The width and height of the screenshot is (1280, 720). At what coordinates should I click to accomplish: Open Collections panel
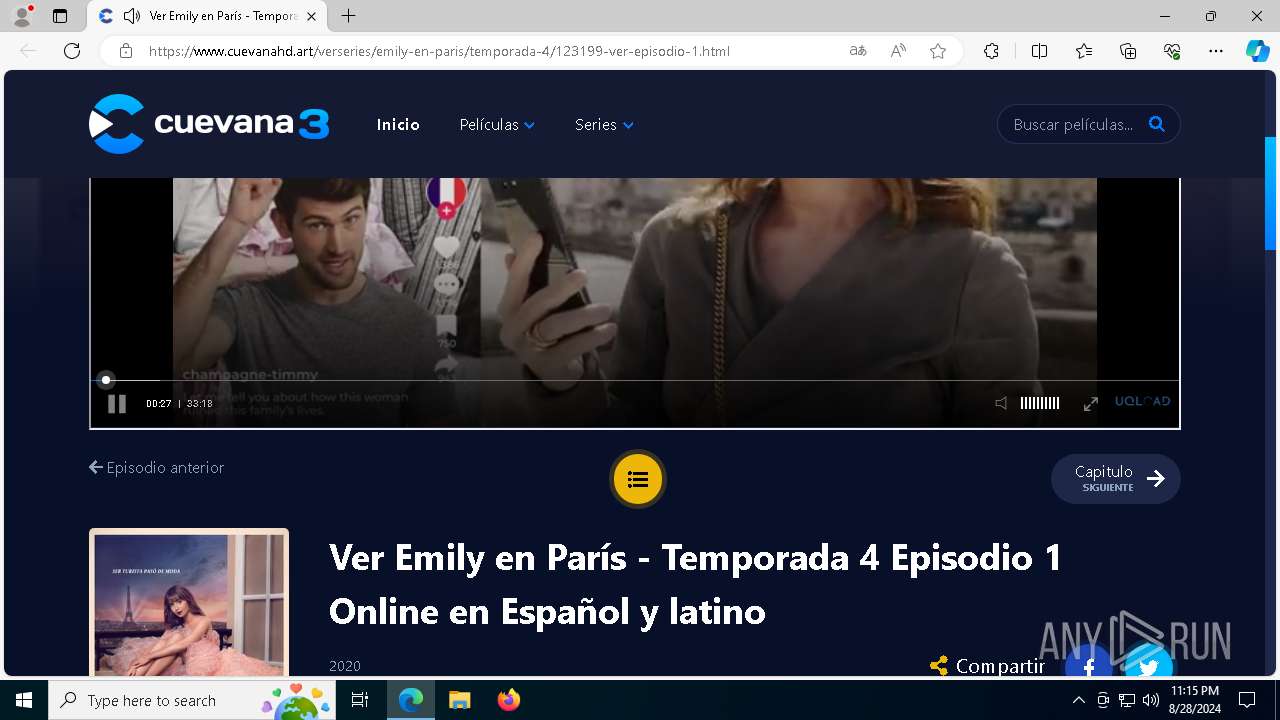click(x=1128, y=51)
